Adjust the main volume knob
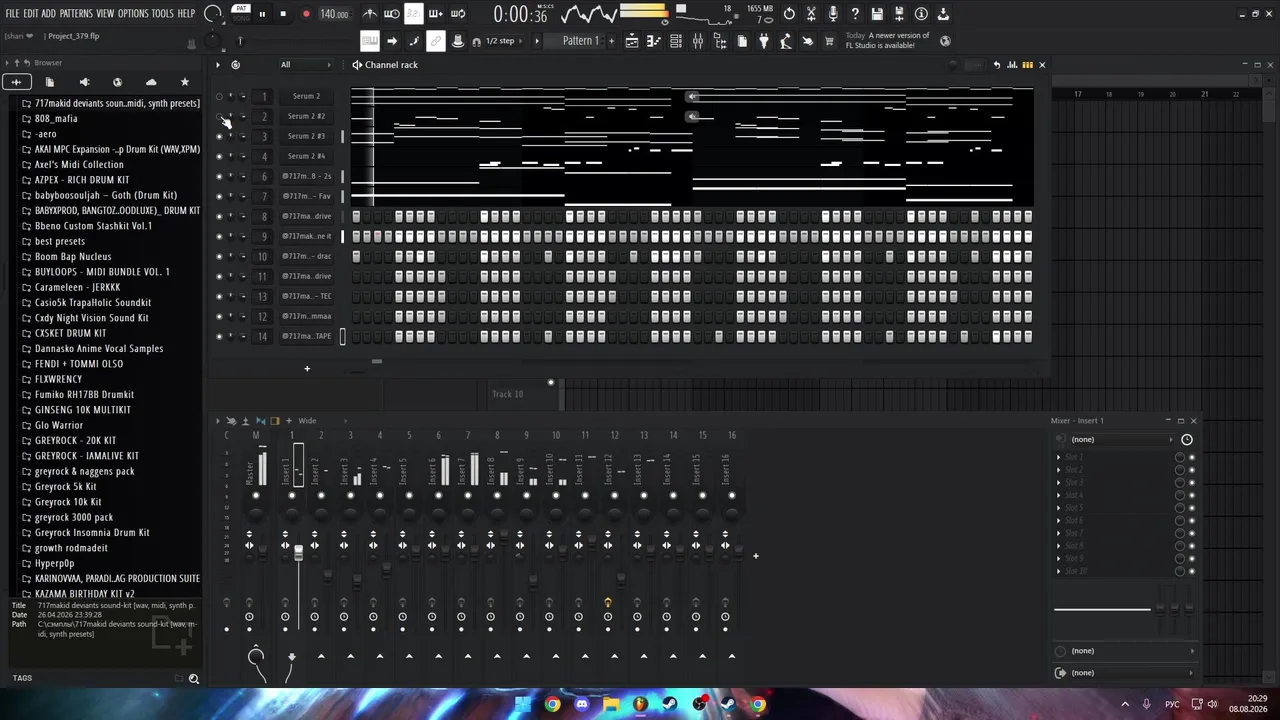This screenshot has height=720, width=1280. (213, 14)
